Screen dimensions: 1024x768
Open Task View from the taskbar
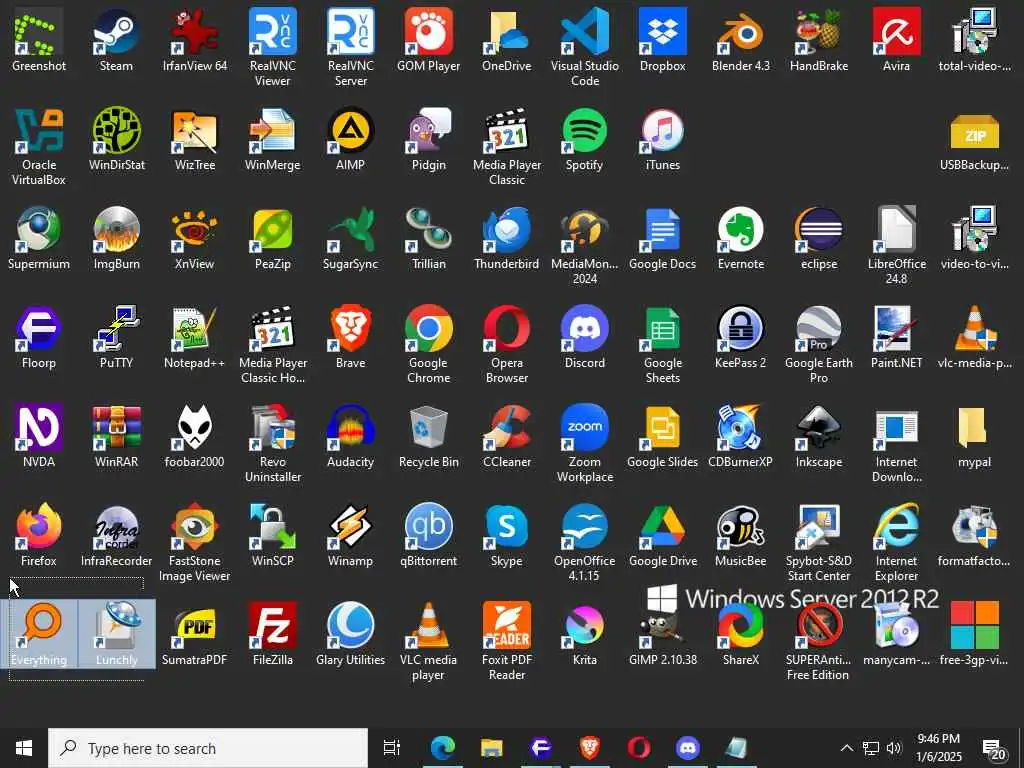pyautogui.click(x=392, y=748)
